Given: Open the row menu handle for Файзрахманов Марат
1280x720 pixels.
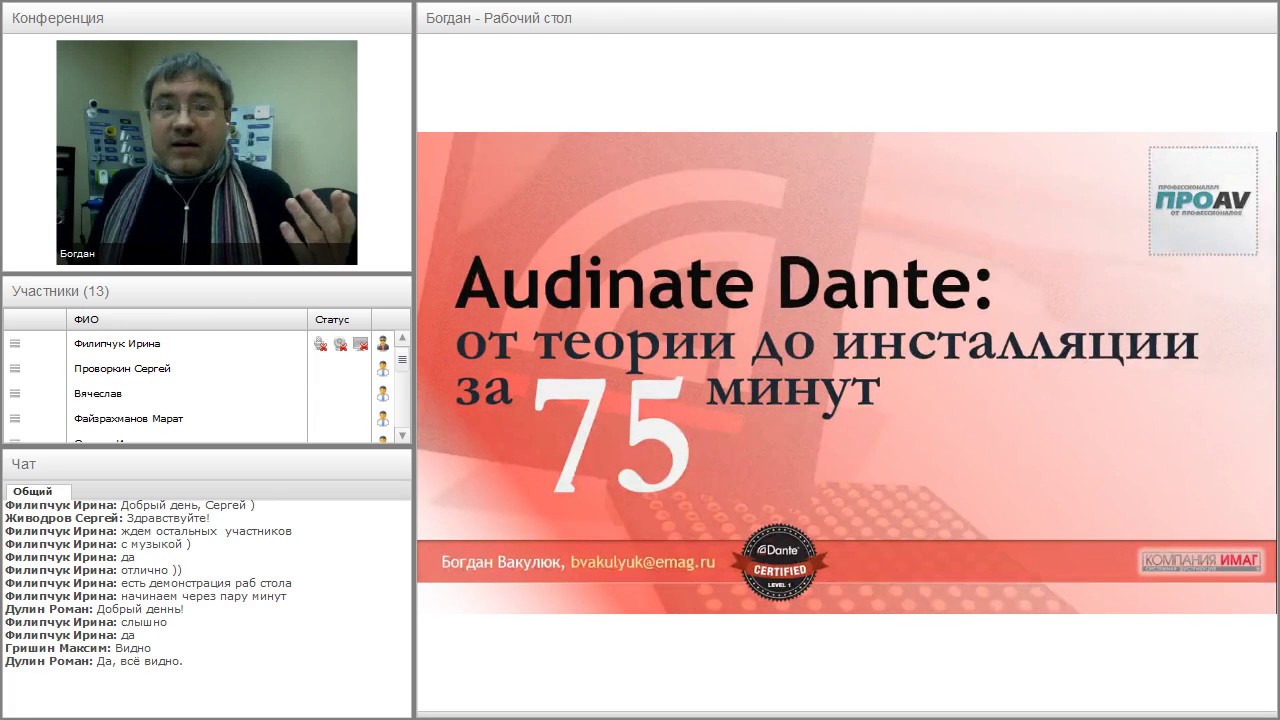Looking at the screenshot, I should (15, 419).
